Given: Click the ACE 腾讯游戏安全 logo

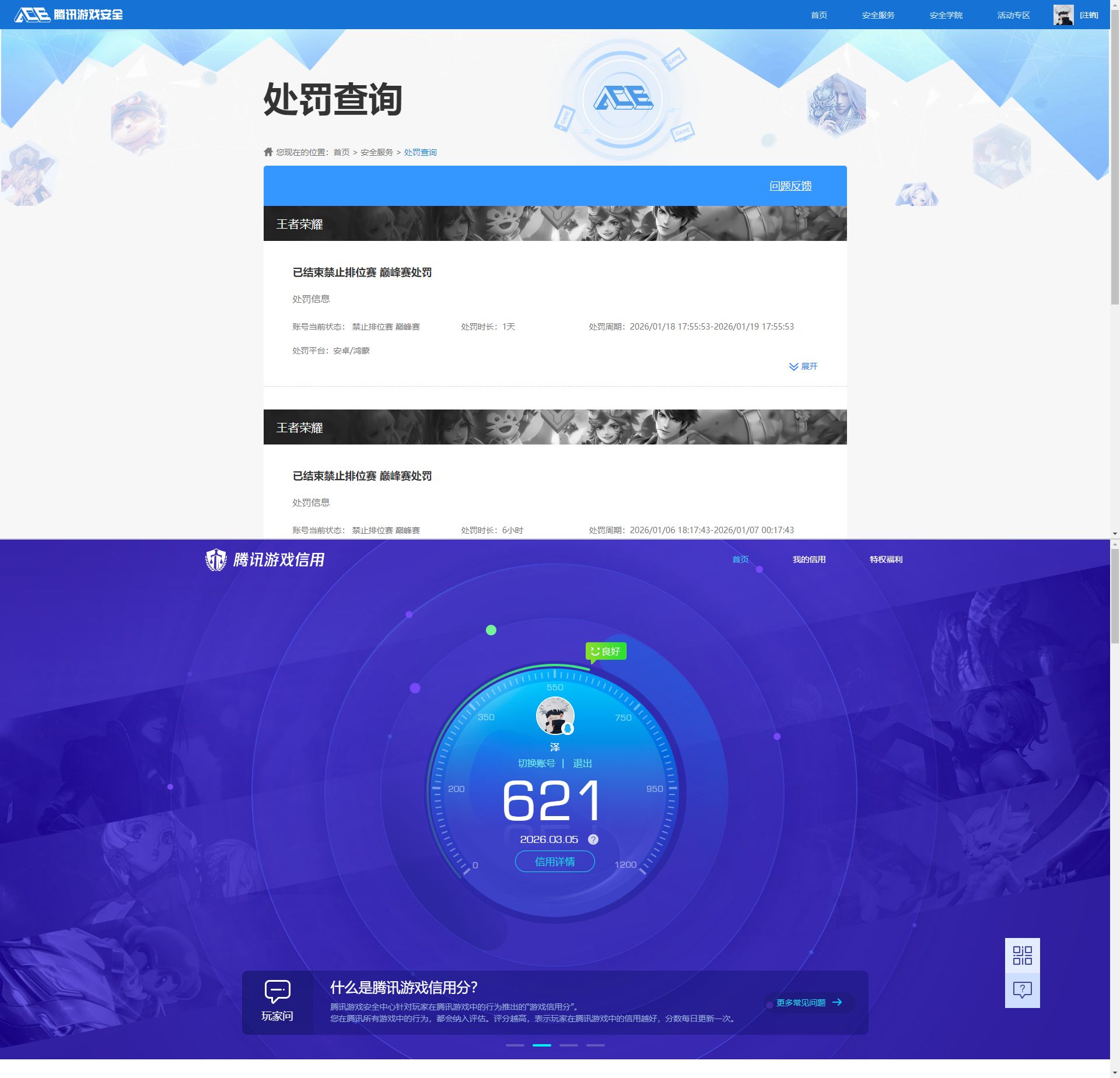Looking at the screenshot, I should [64, 14].
